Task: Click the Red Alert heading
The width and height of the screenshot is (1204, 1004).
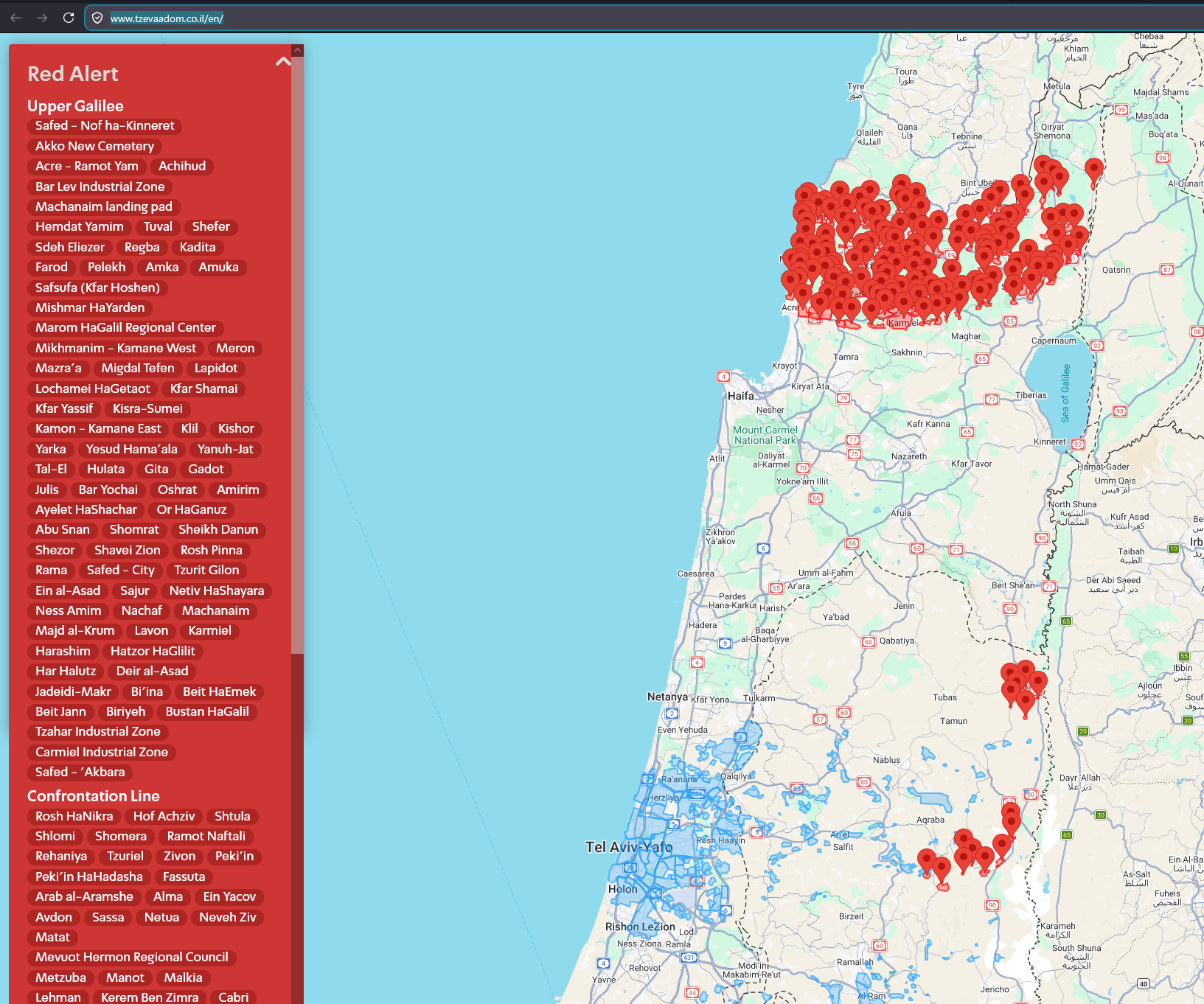Action: click(x=73, y=74)
